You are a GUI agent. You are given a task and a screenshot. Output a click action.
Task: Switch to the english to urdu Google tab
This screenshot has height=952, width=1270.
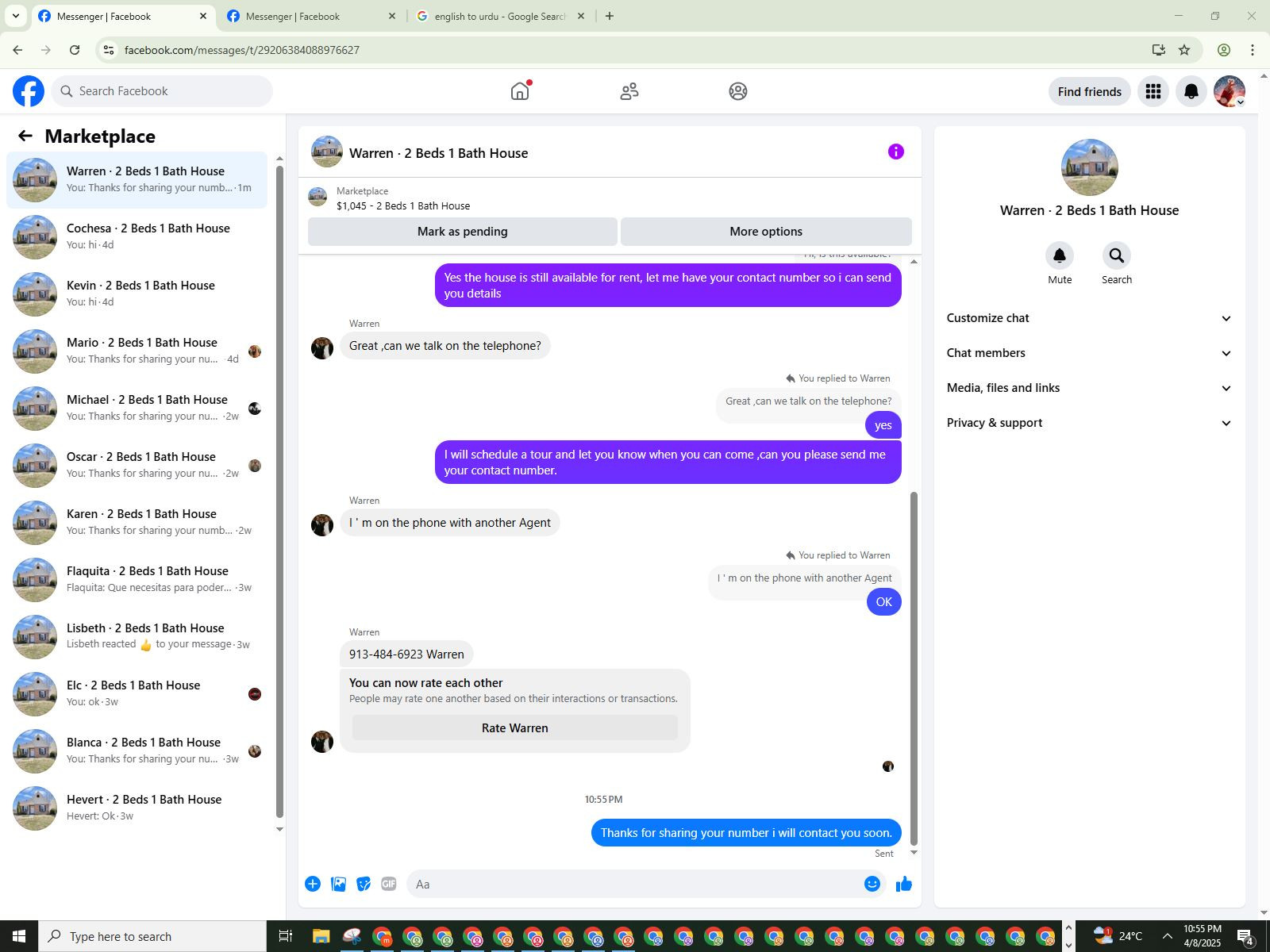[x=501, y=16]
